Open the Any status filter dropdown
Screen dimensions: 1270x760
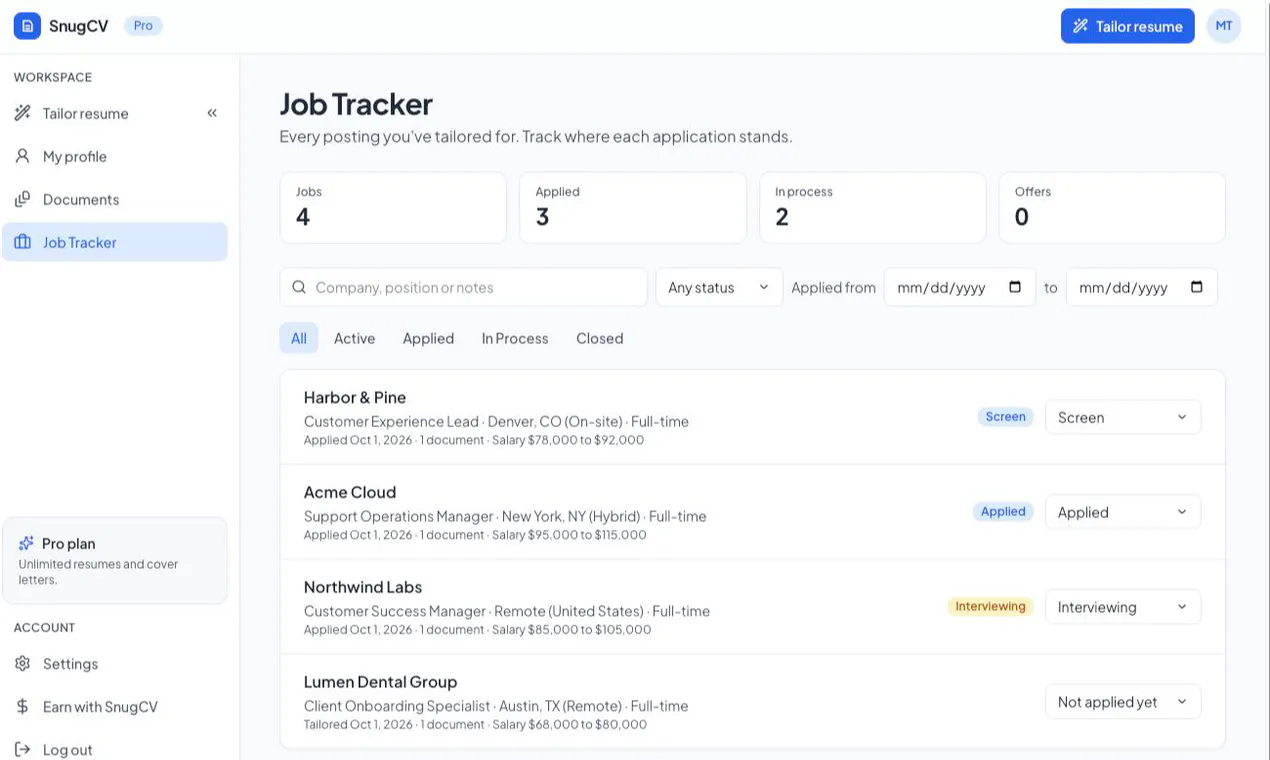[719, 287]
